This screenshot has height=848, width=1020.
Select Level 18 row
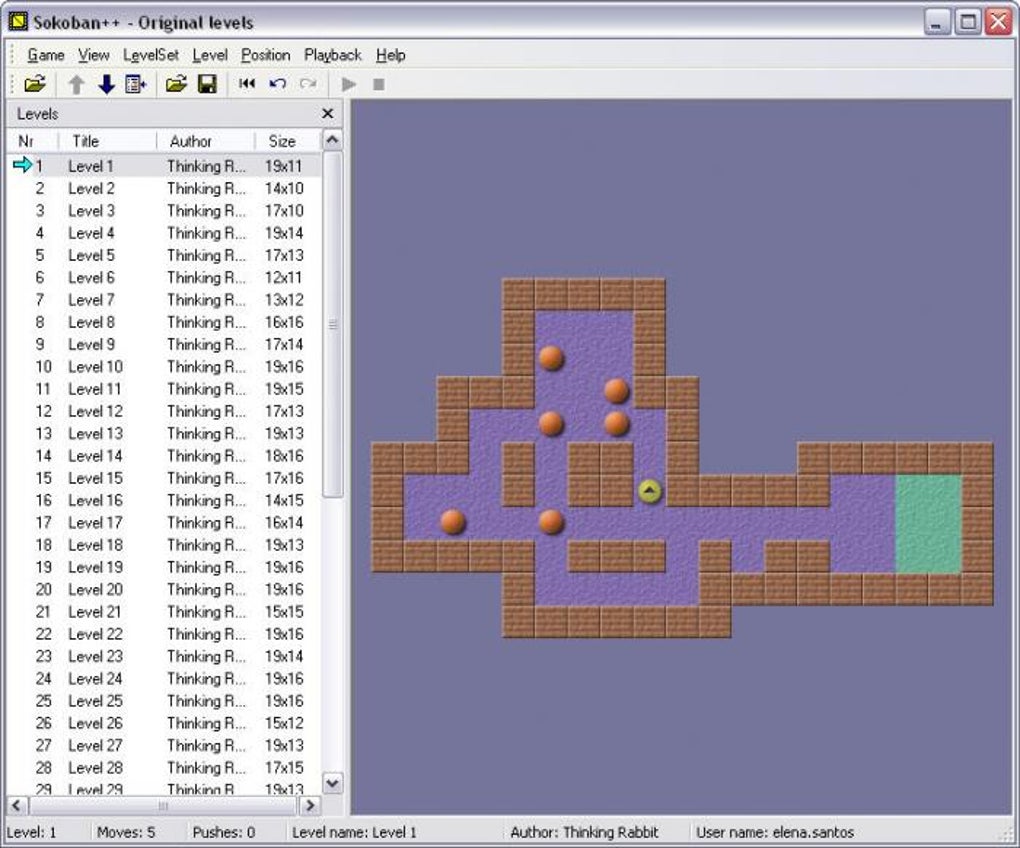[x=164, y=545]
